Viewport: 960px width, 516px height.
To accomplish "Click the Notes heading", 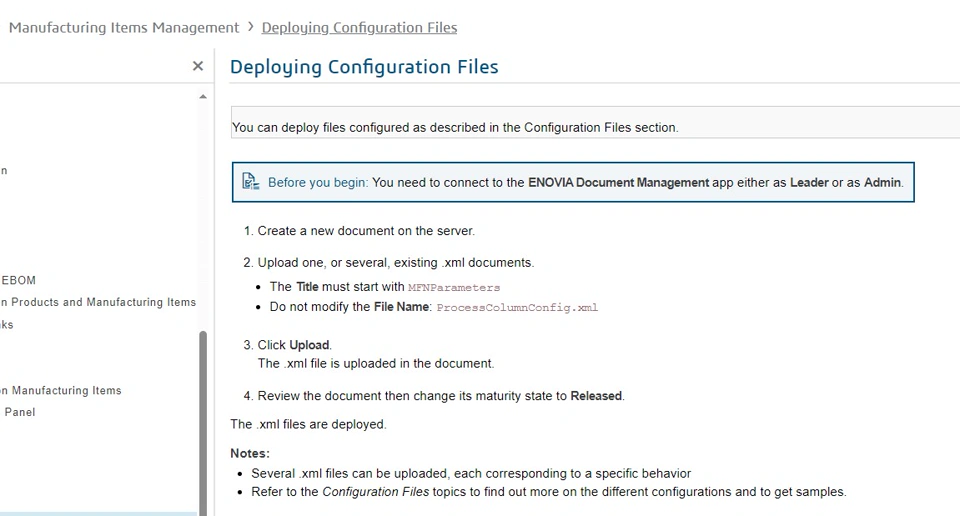I will [250, 454].
